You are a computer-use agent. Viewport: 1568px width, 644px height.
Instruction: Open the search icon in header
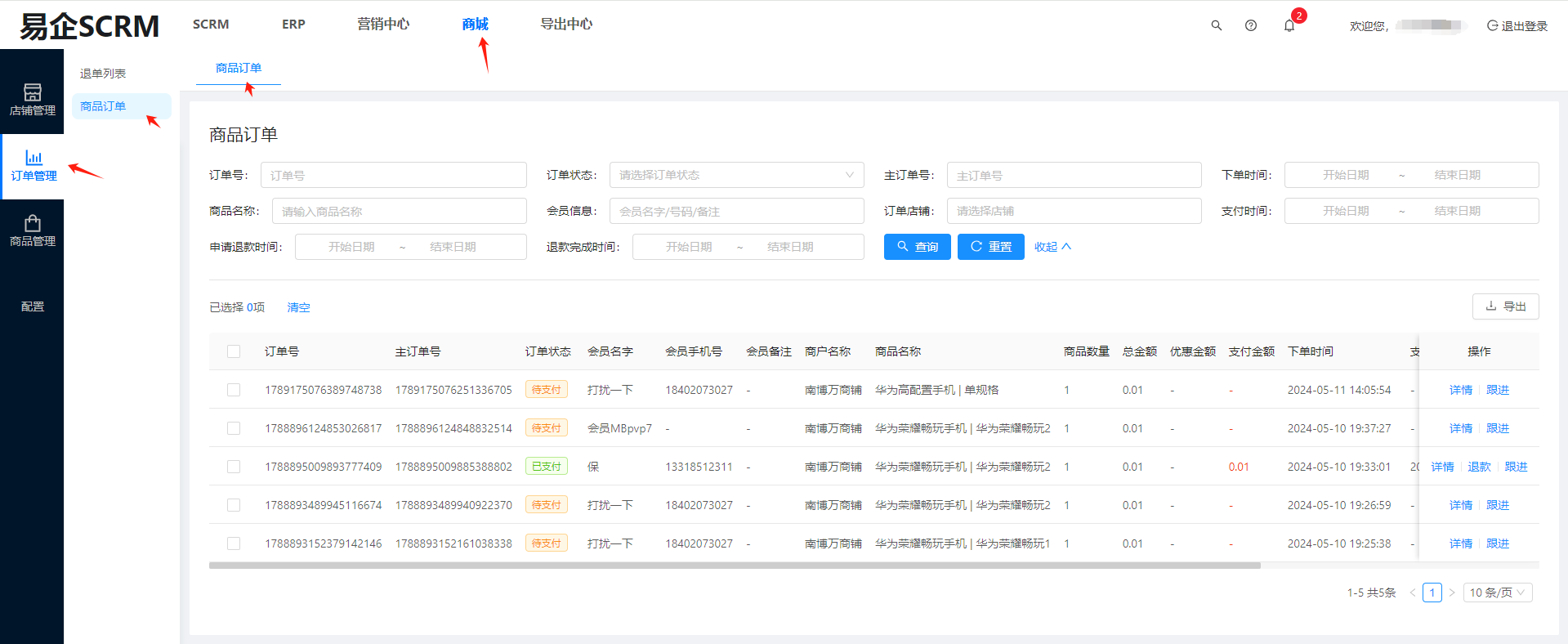(x=1216, y=25)
